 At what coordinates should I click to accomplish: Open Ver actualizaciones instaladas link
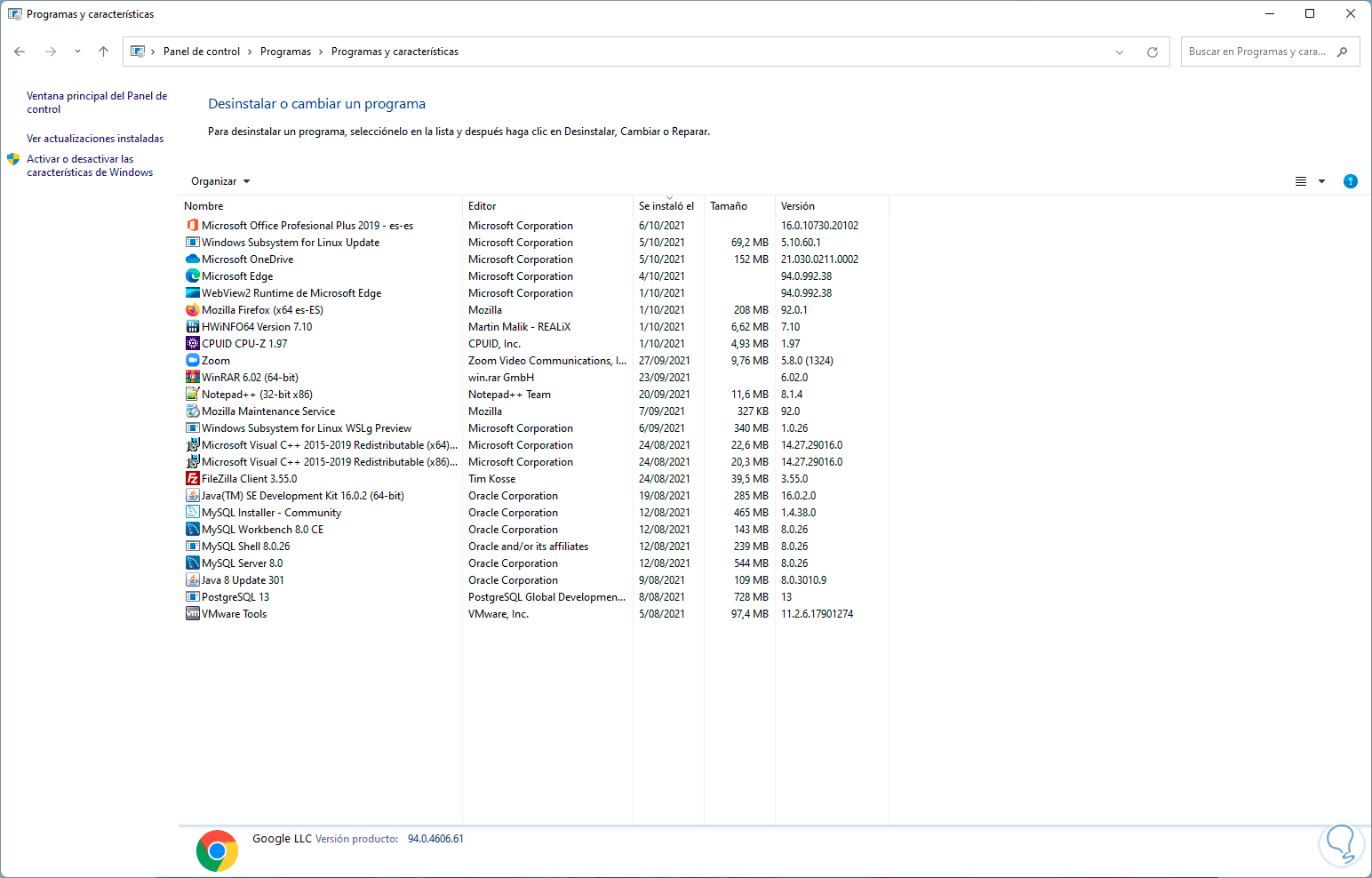[95, 139]
